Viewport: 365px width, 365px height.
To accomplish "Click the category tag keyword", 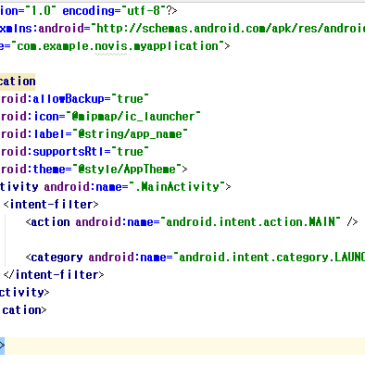I will 57,257.
